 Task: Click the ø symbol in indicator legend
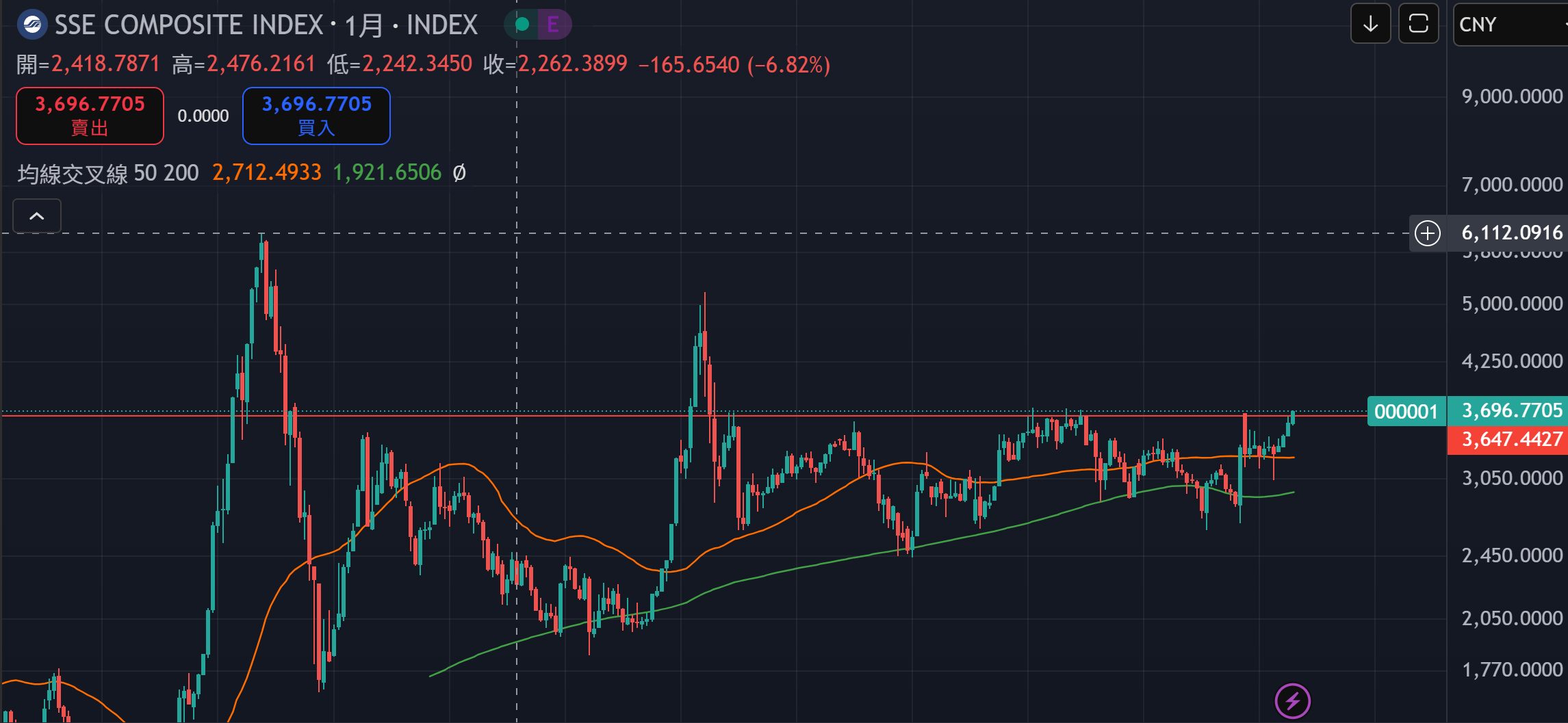tap(459, 173)
